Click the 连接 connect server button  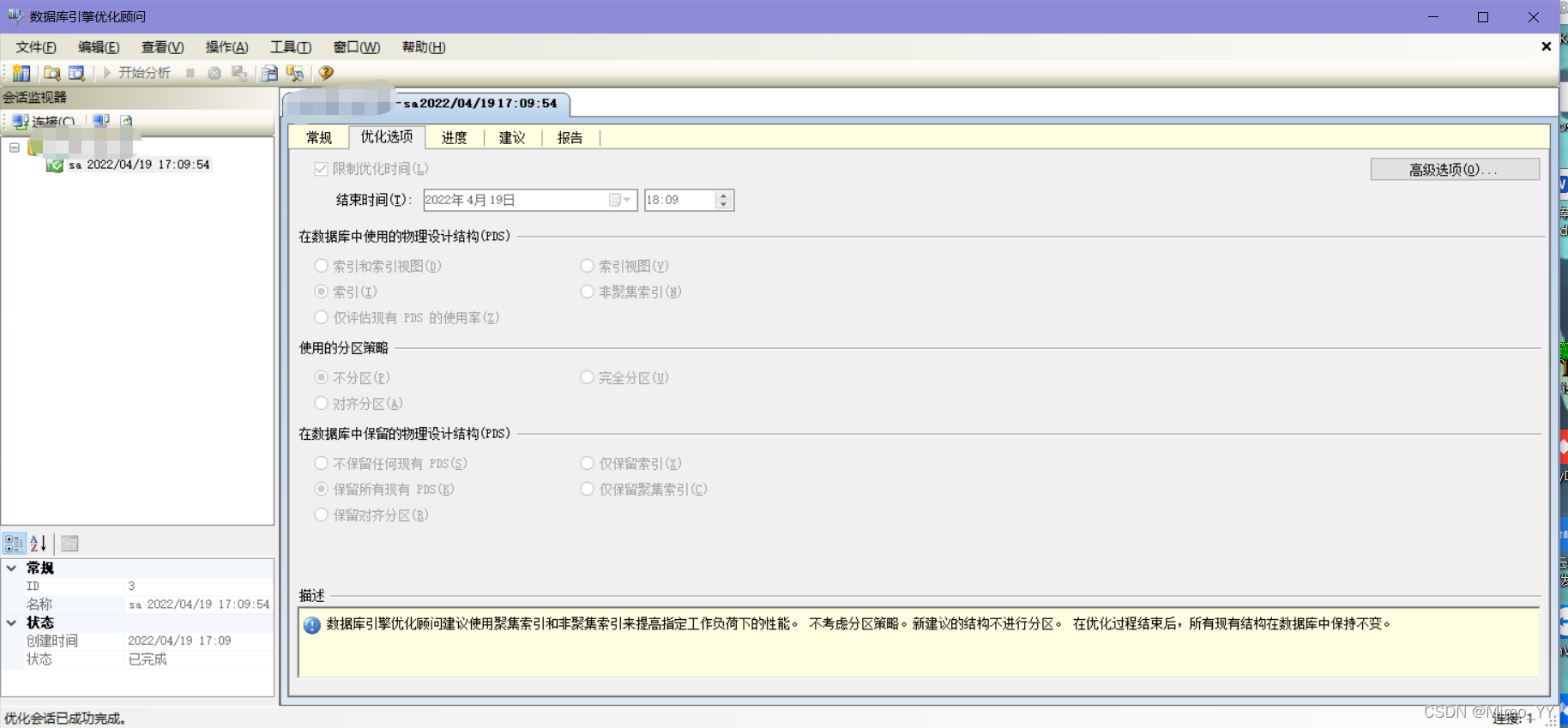(x=45, y=122)
